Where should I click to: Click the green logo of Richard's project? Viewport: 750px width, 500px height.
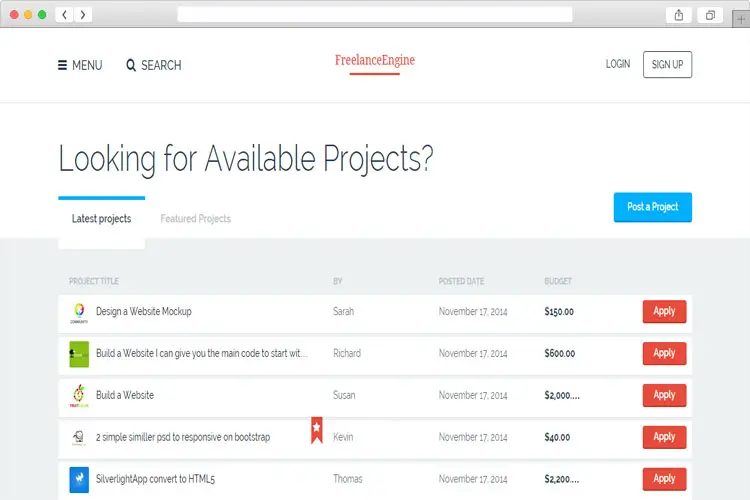tap(79, 354)
